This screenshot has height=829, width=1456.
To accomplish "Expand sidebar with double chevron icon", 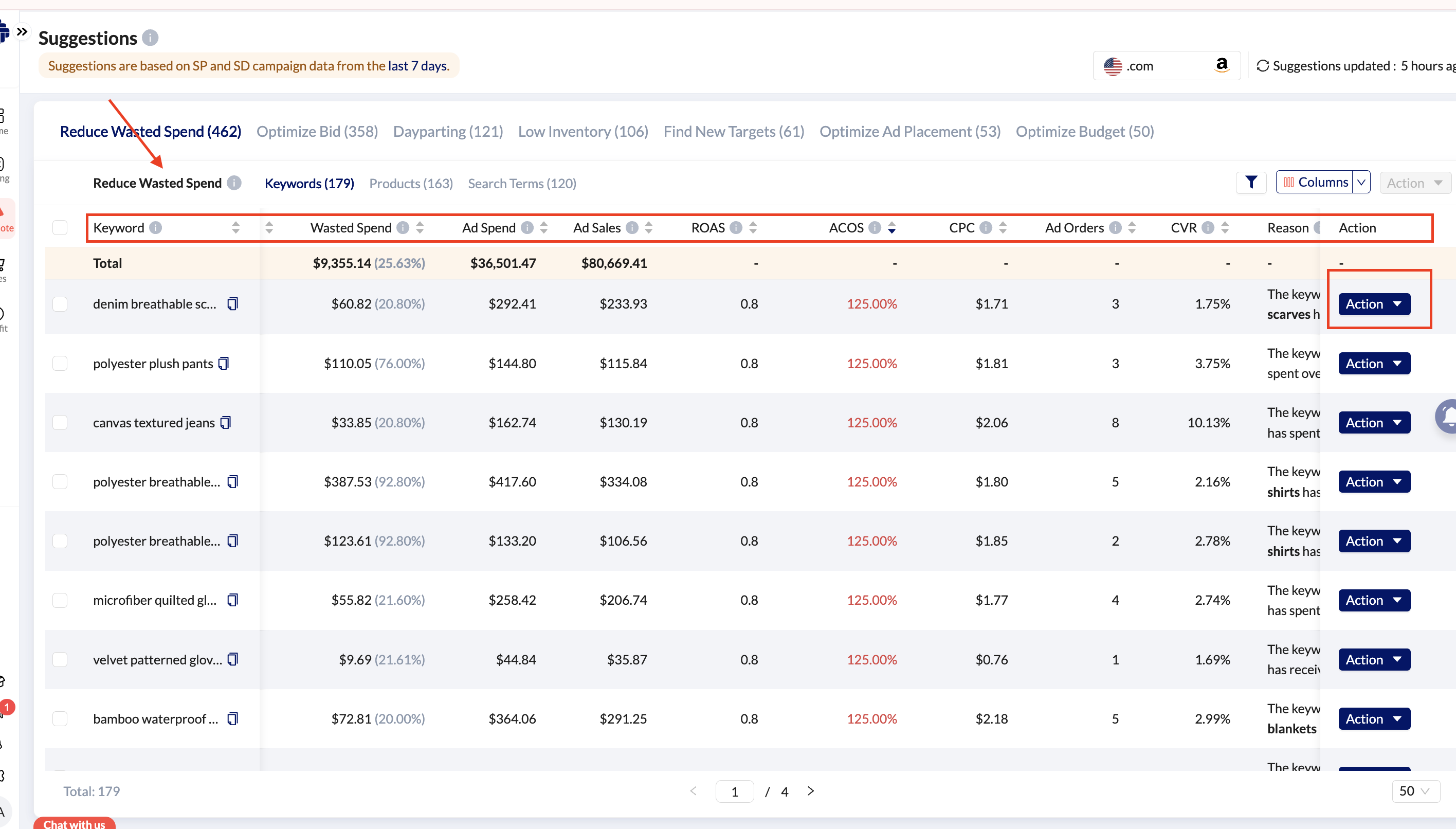I will (x=22, y=31).
